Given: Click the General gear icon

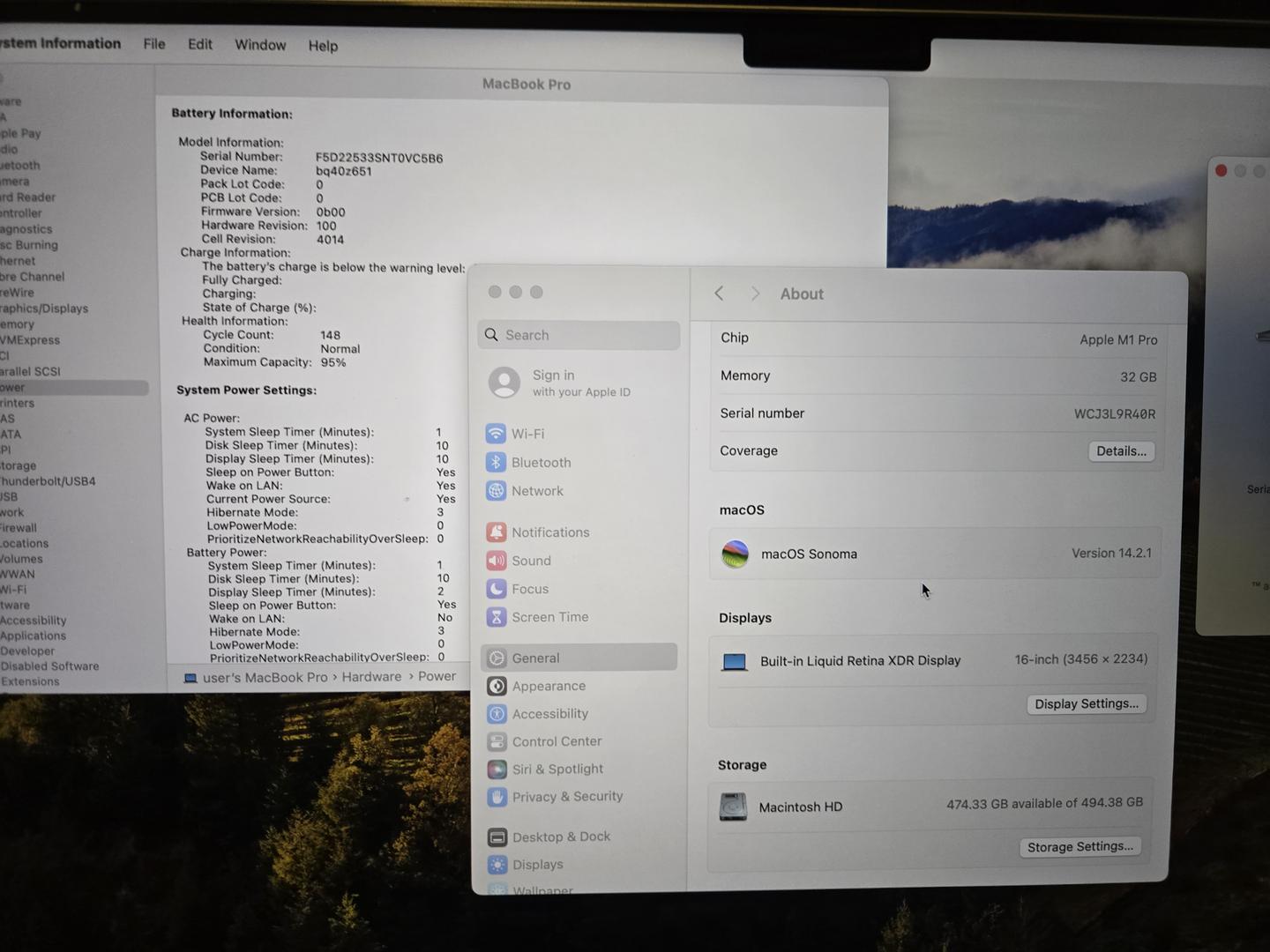Looking at the screenshot, I should point(497,658).
